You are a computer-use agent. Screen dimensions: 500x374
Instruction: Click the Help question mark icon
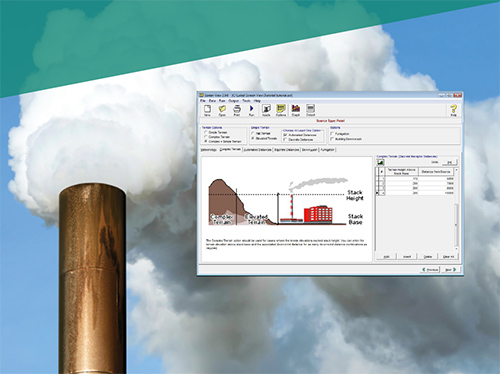453,110
